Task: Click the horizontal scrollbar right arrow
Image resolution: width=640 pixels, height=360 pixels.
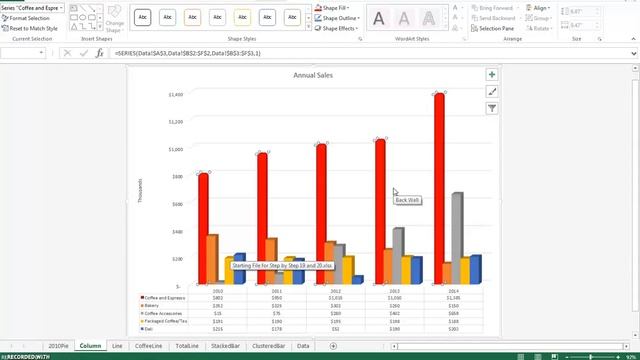Action: [626, 347]
